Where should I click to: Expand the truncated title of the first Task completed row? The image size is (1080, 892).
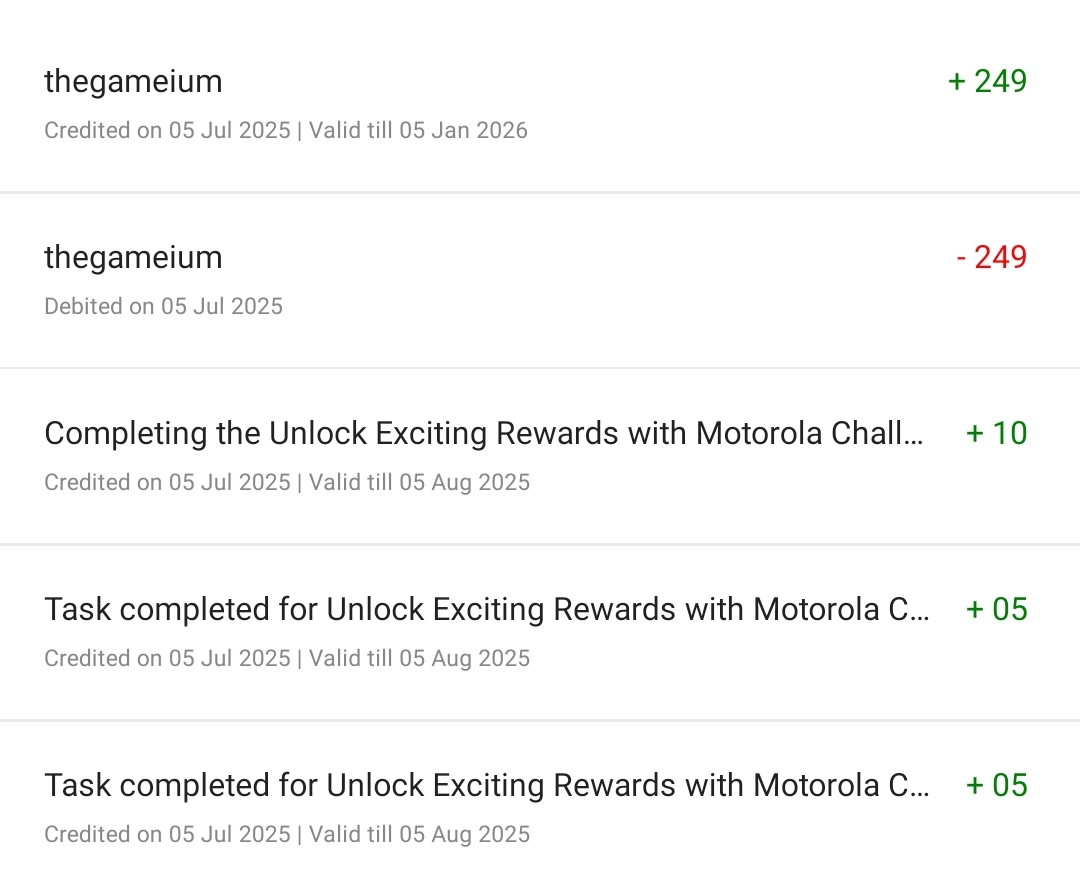click(x=918, y=609)
